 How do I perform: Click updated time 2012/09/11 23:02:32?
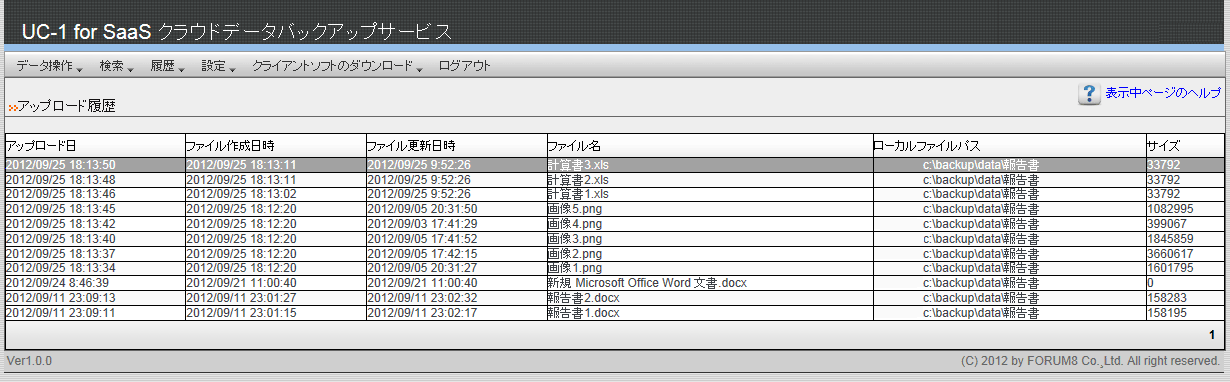(x=423, y=298)
